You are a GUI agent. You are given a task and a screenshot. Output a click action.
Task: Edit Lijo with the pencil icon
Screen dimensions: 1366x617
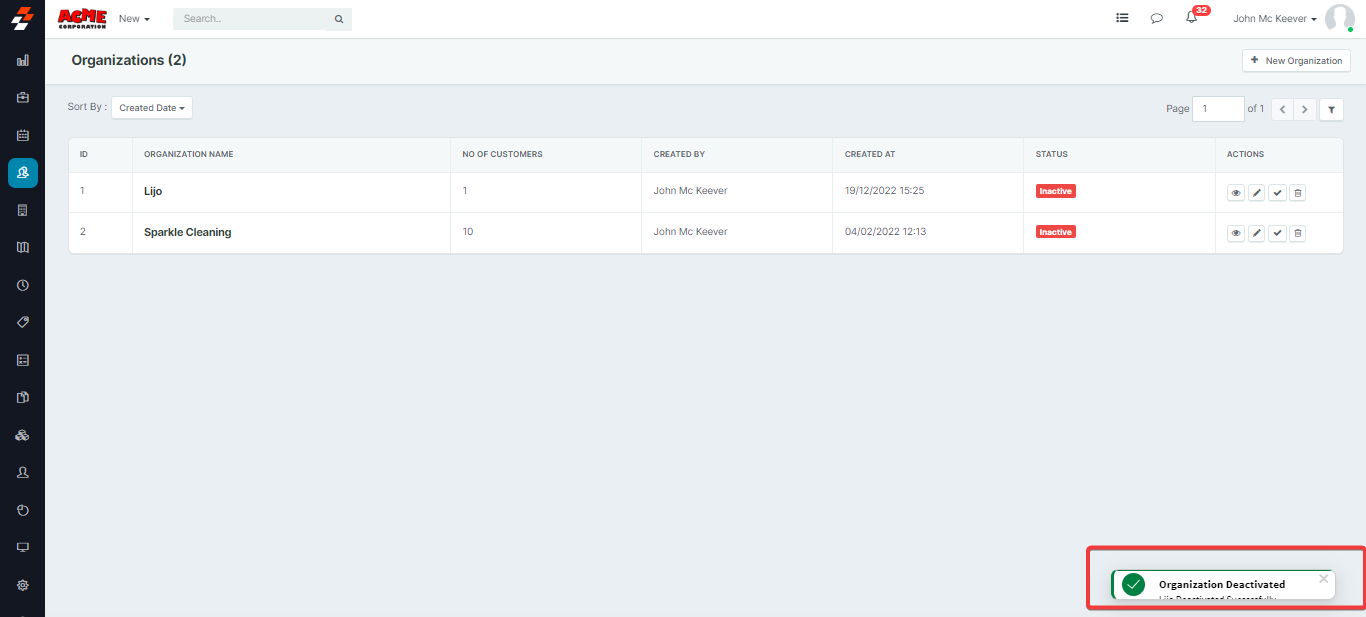click(x=1256, y=193)
